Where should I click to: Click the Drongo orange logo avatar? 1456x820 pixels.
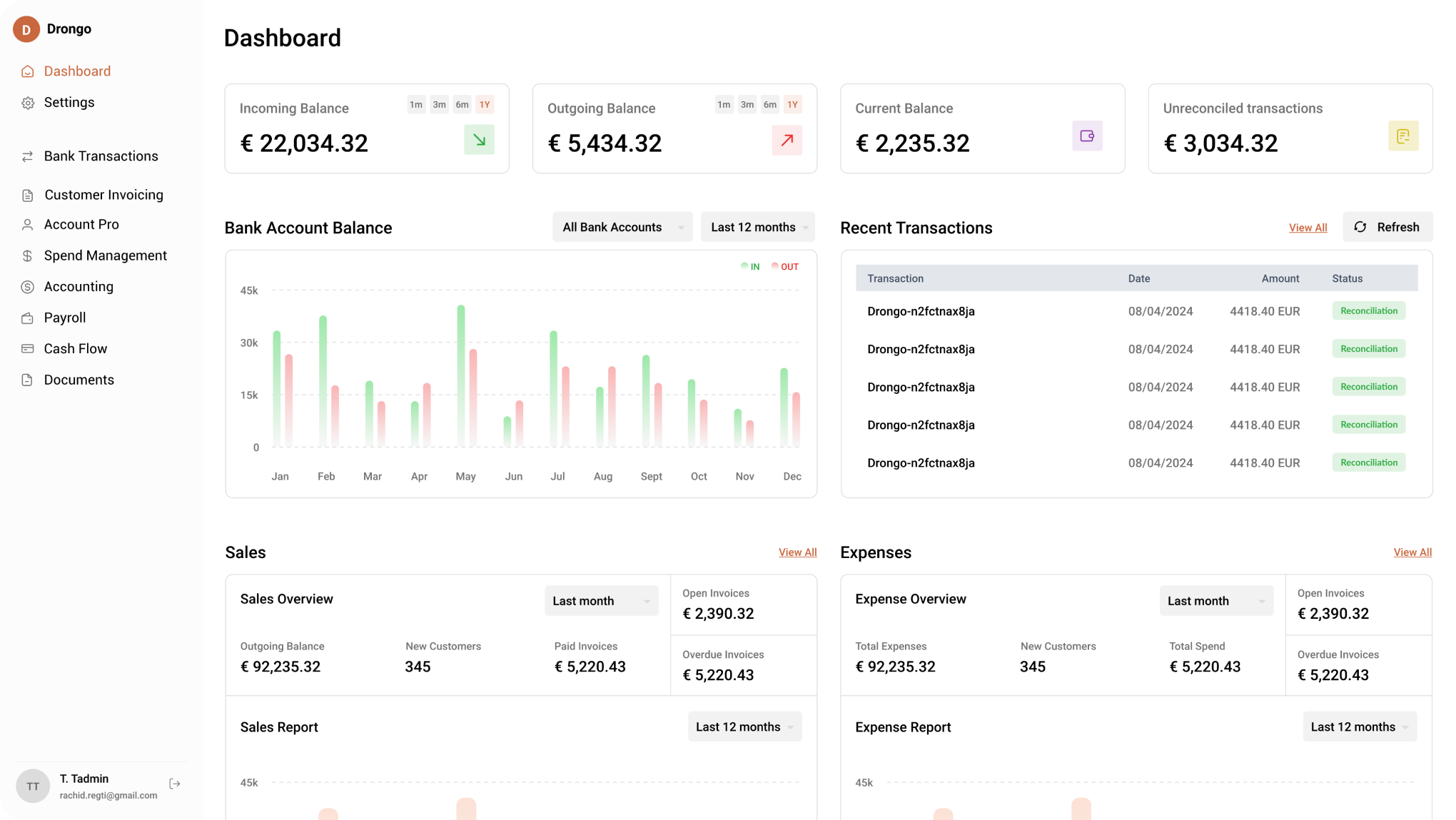click(x=26, y=29)
